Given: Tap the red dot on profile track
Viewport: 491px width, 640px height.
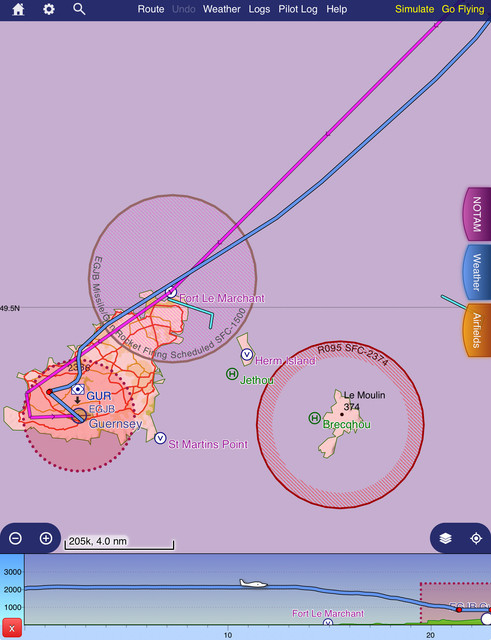Looking at the screenshot, I should pyautogui.click(x=459, y=610).
